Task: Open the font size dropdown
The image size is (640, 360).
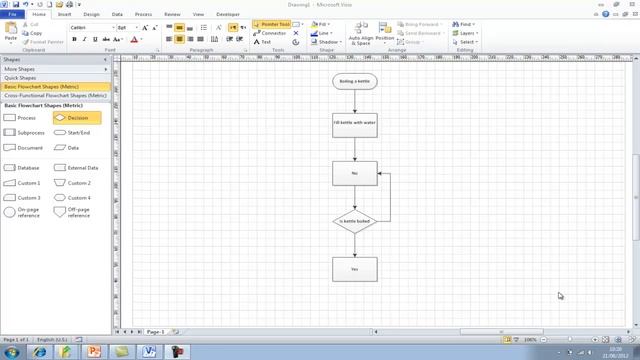Action: point(137,27)
